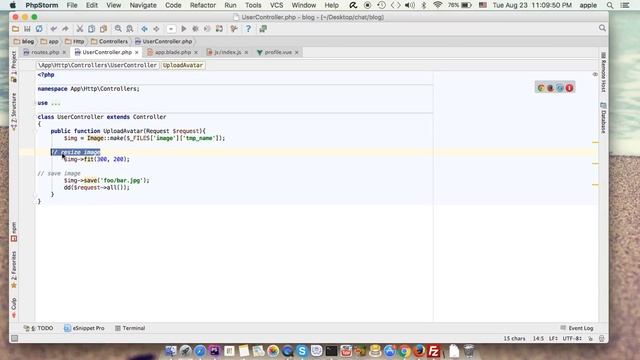Open the VCS menu

tap(276, 5)
